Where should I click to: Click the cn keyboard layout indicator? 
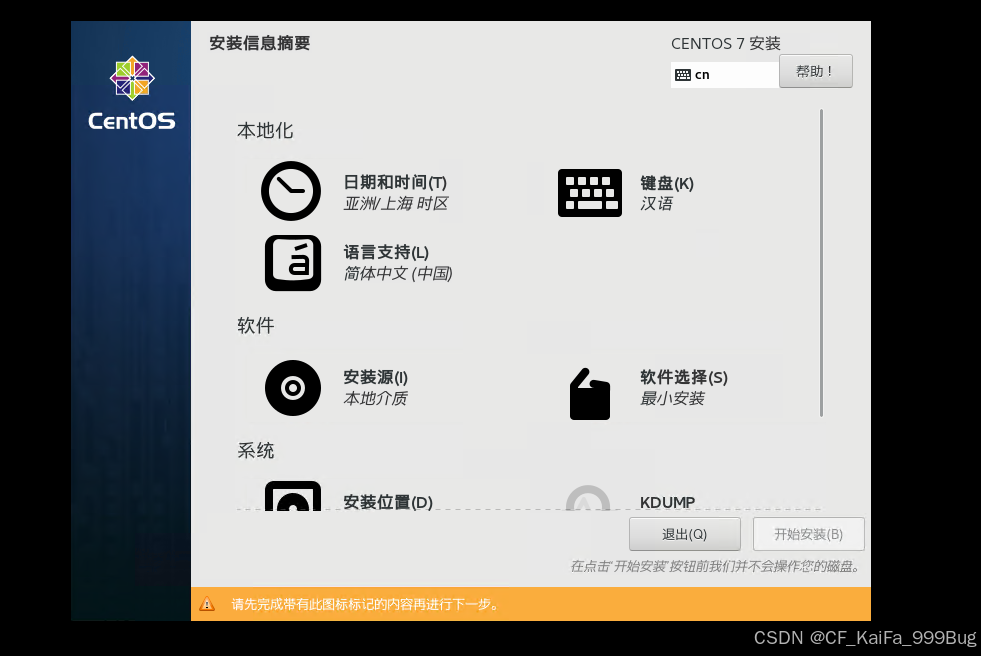(x=724, y=75)
